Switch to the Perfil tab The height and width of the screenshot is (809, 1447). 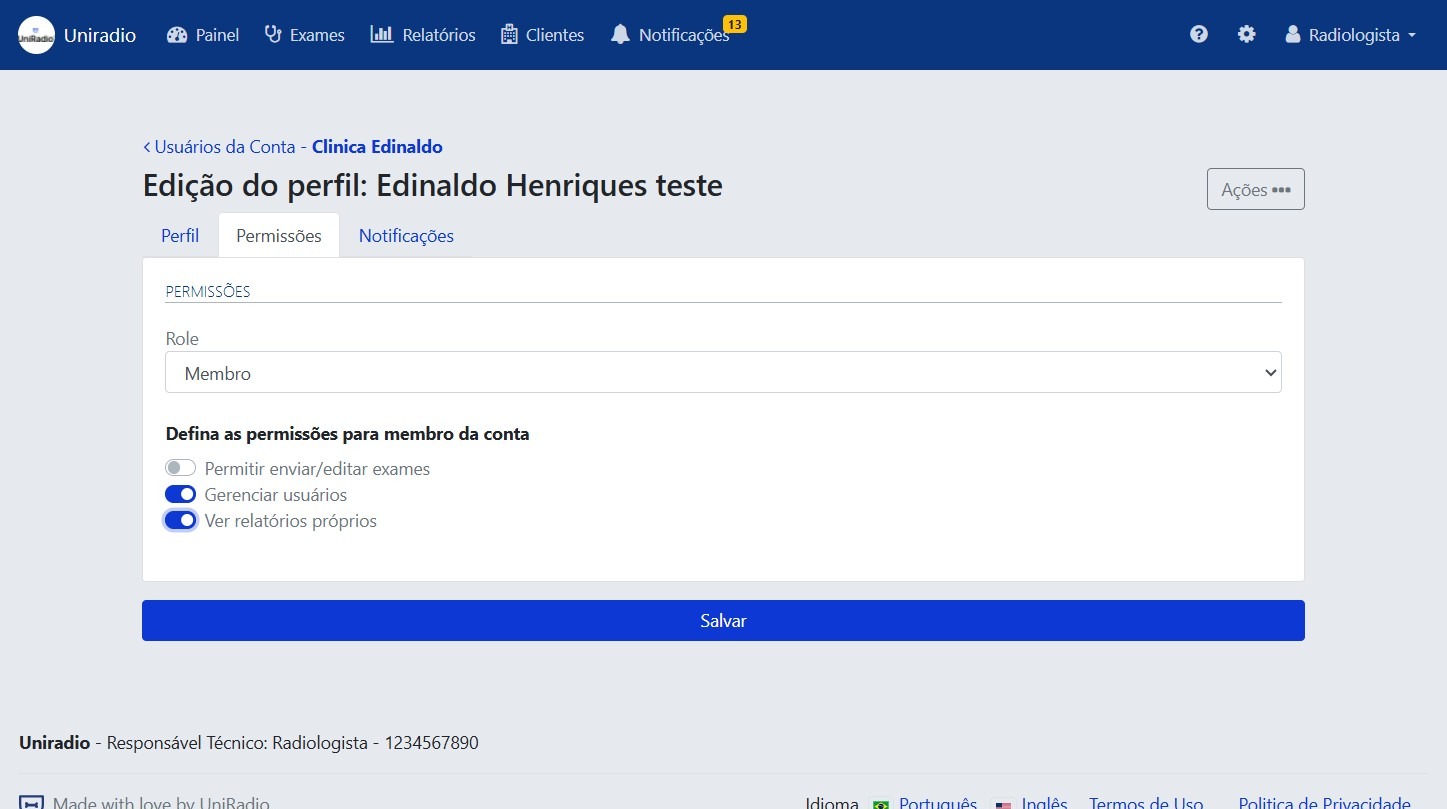(x=180, y=235)
